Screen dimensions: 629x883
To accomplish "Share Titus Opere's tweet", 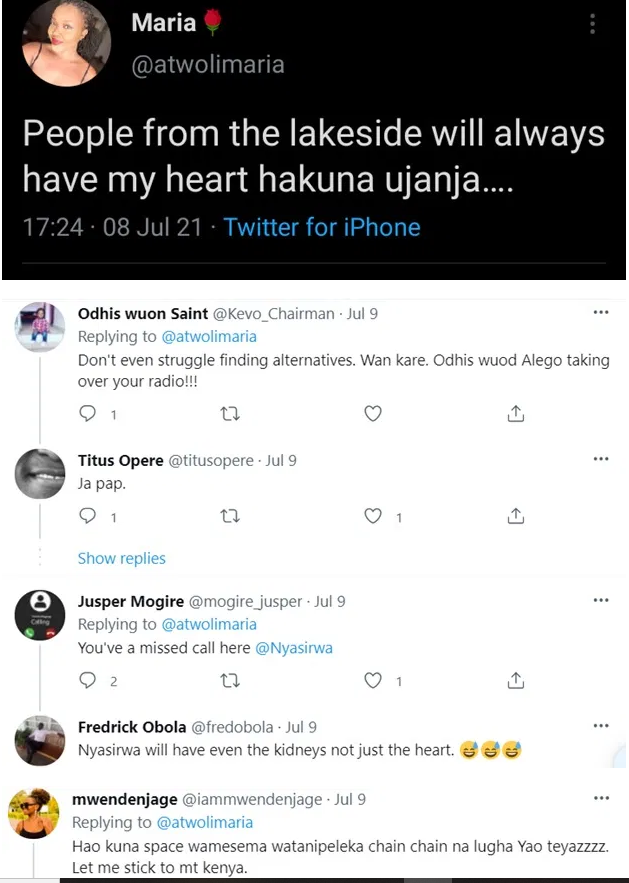I will tap(516, 517).
